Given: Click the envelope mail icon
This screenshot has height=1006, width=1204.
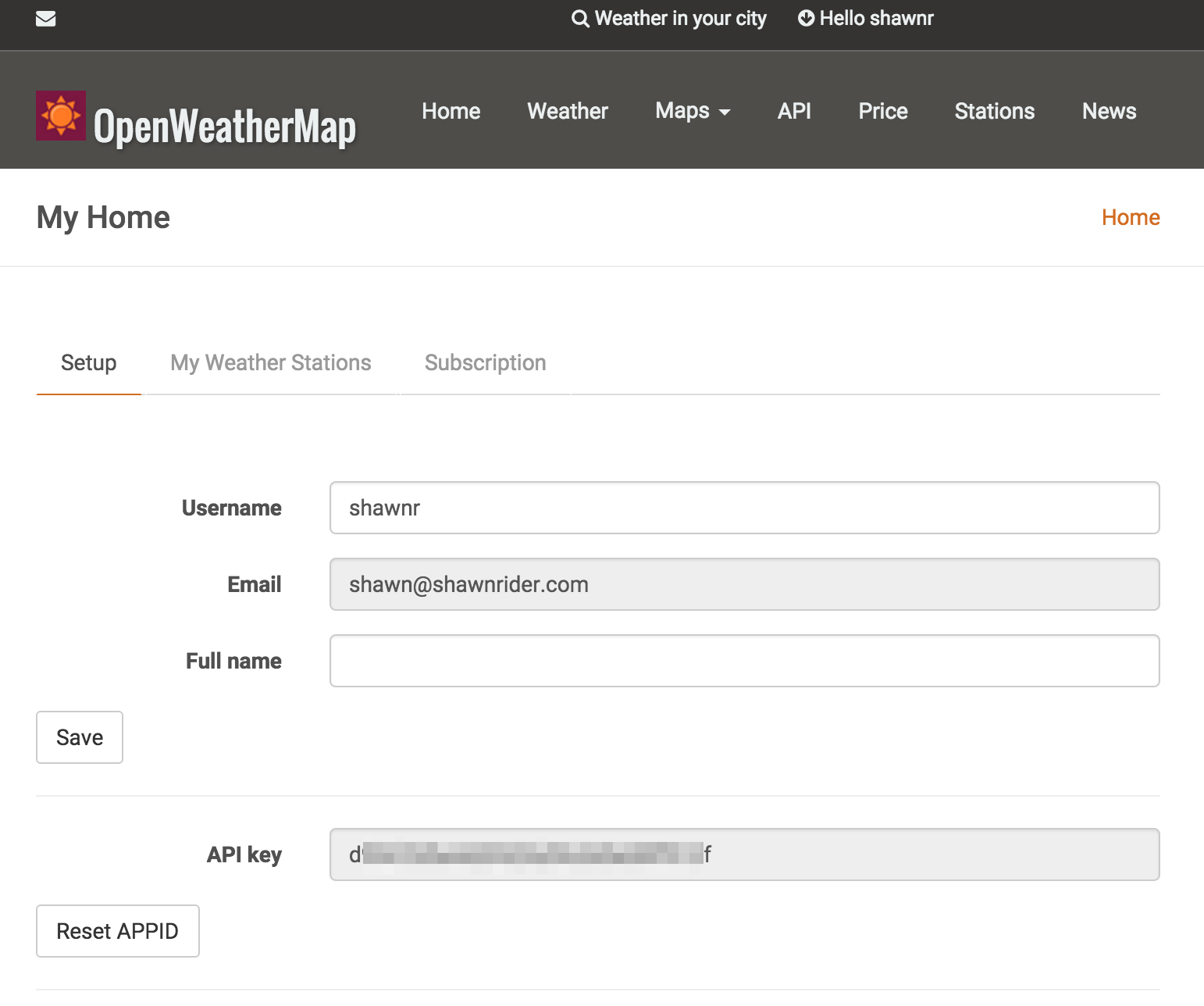Looking at the screenshot, I should 46,19.
